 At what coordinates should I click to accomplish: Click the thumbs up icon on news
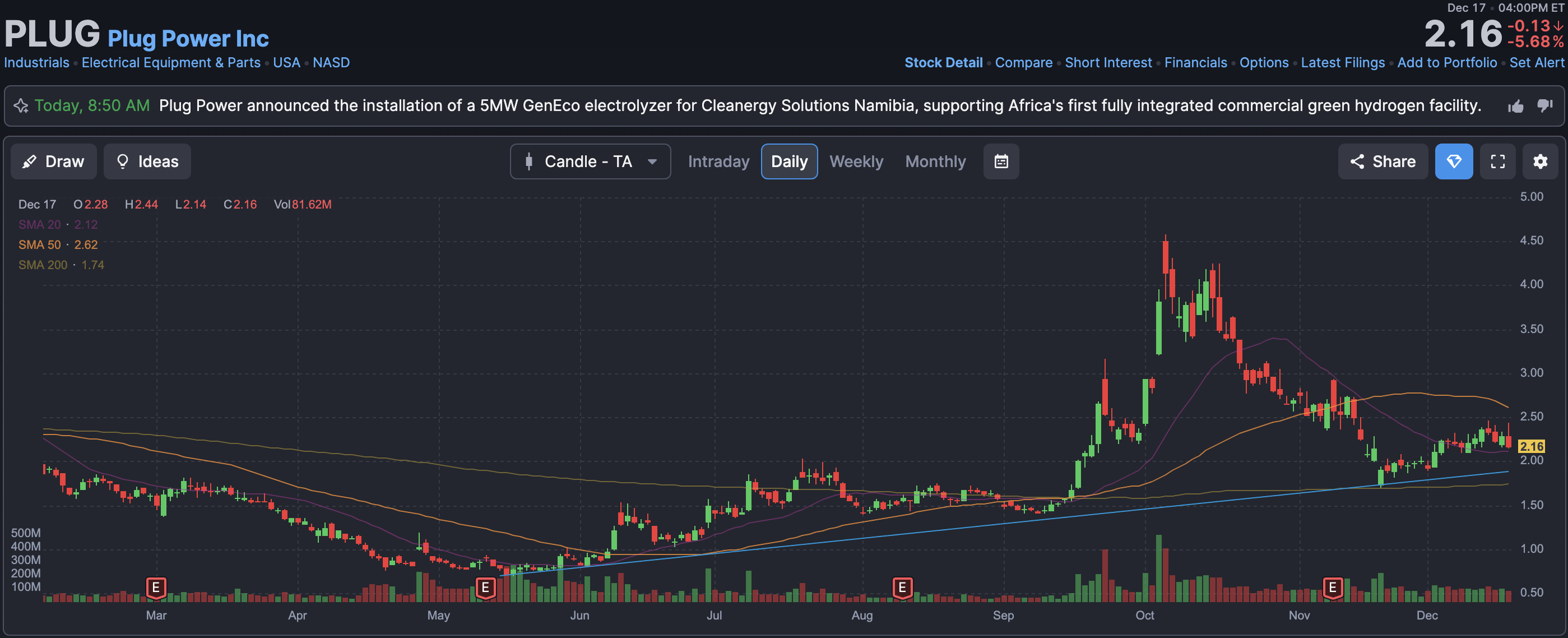(x=1516, y=107)
